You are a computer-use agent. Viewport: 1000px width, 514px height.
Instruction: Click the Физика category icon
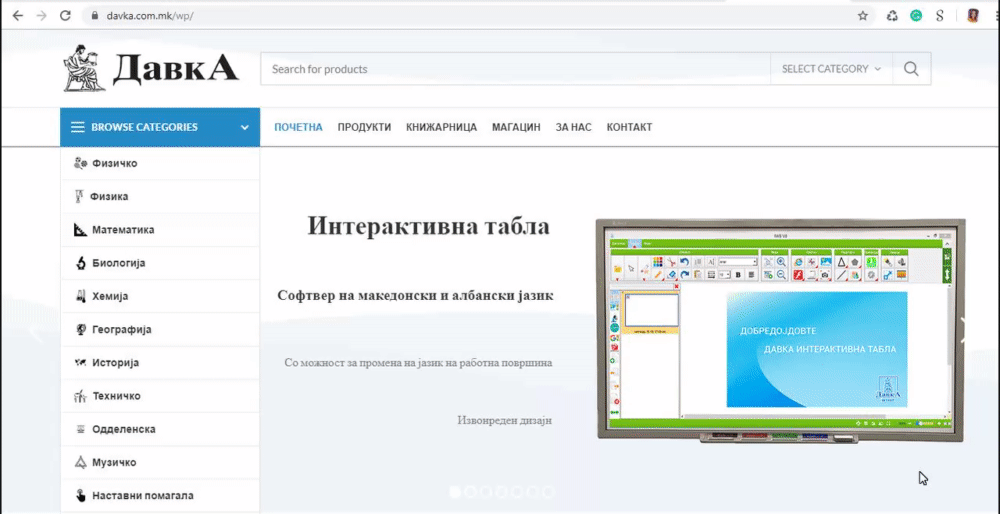coord(79,196)
